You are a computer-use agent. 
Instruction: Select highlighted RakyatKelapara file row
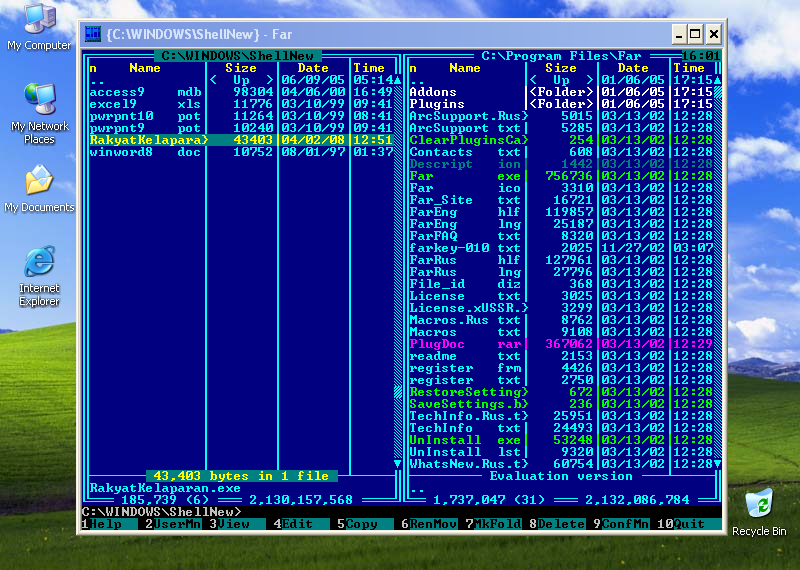click(241, 140)
